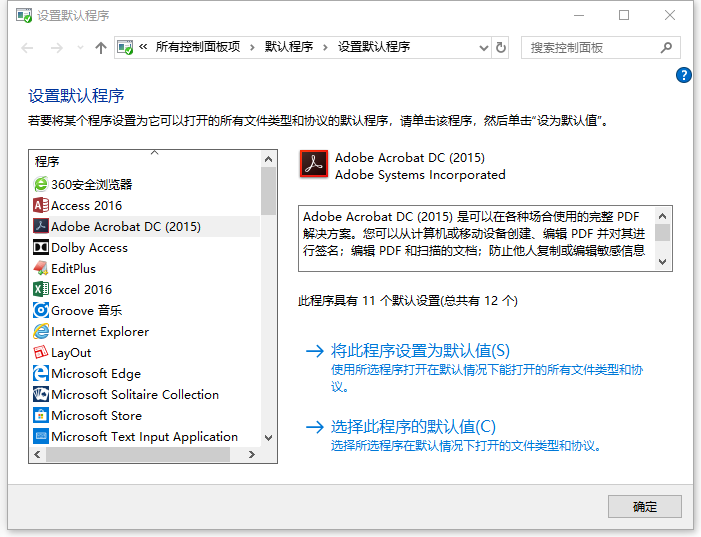Screen dimensions: 701x537
Task: Minimize the 设置默认程序 window
Action: coord(579,15)
